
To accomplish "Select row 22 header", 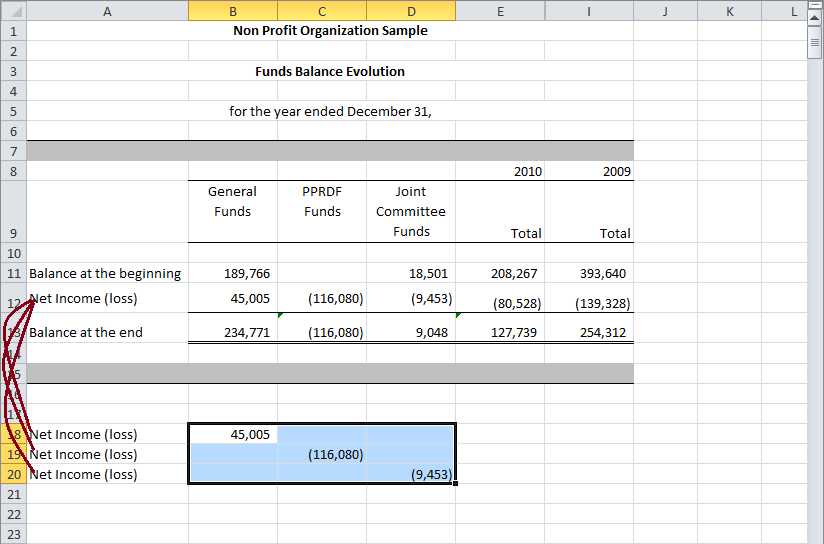I will point(14,514).
